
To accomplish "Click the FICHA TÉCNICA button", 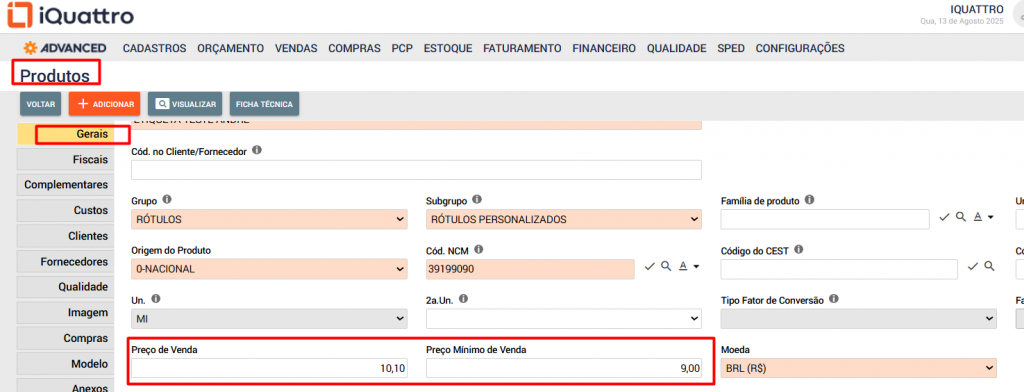I will click(264, 104).
